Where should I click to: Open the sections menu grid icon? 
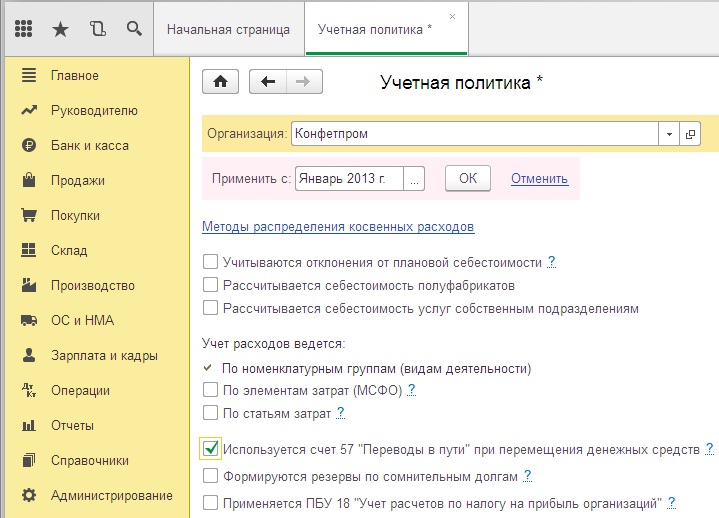tap(24, 29)
